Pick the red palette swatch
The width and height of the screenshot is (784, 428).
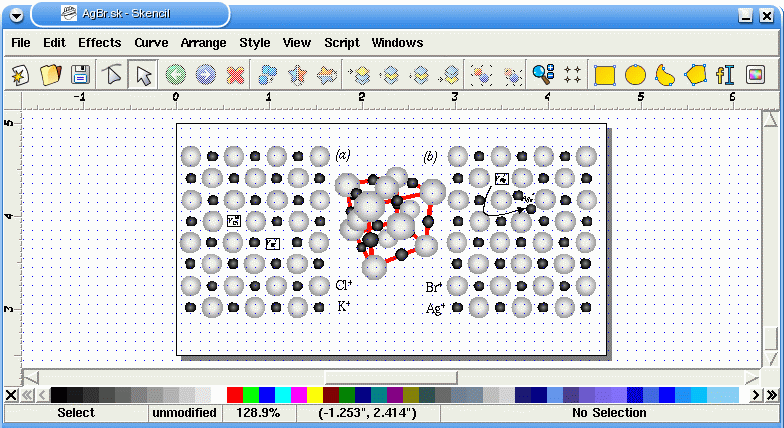tap(234, 395)
